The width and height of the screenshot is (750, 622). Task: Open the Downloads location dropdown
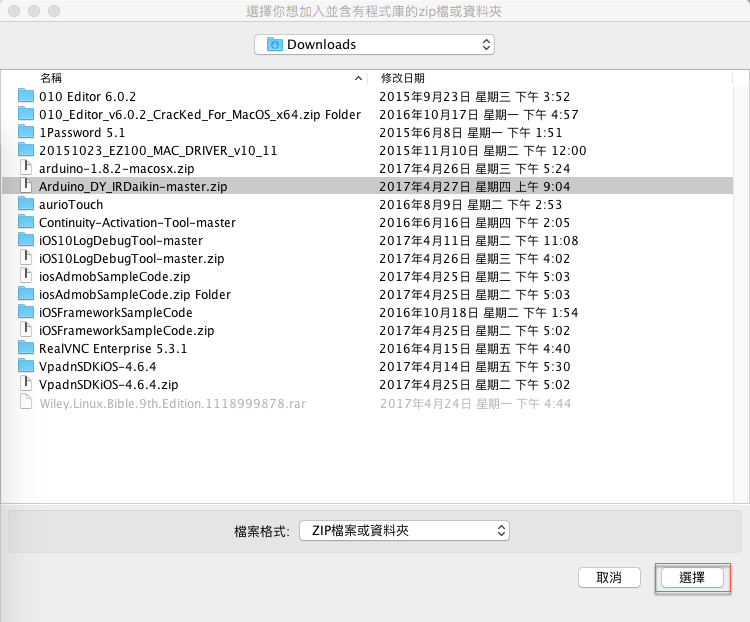(375, 44)
